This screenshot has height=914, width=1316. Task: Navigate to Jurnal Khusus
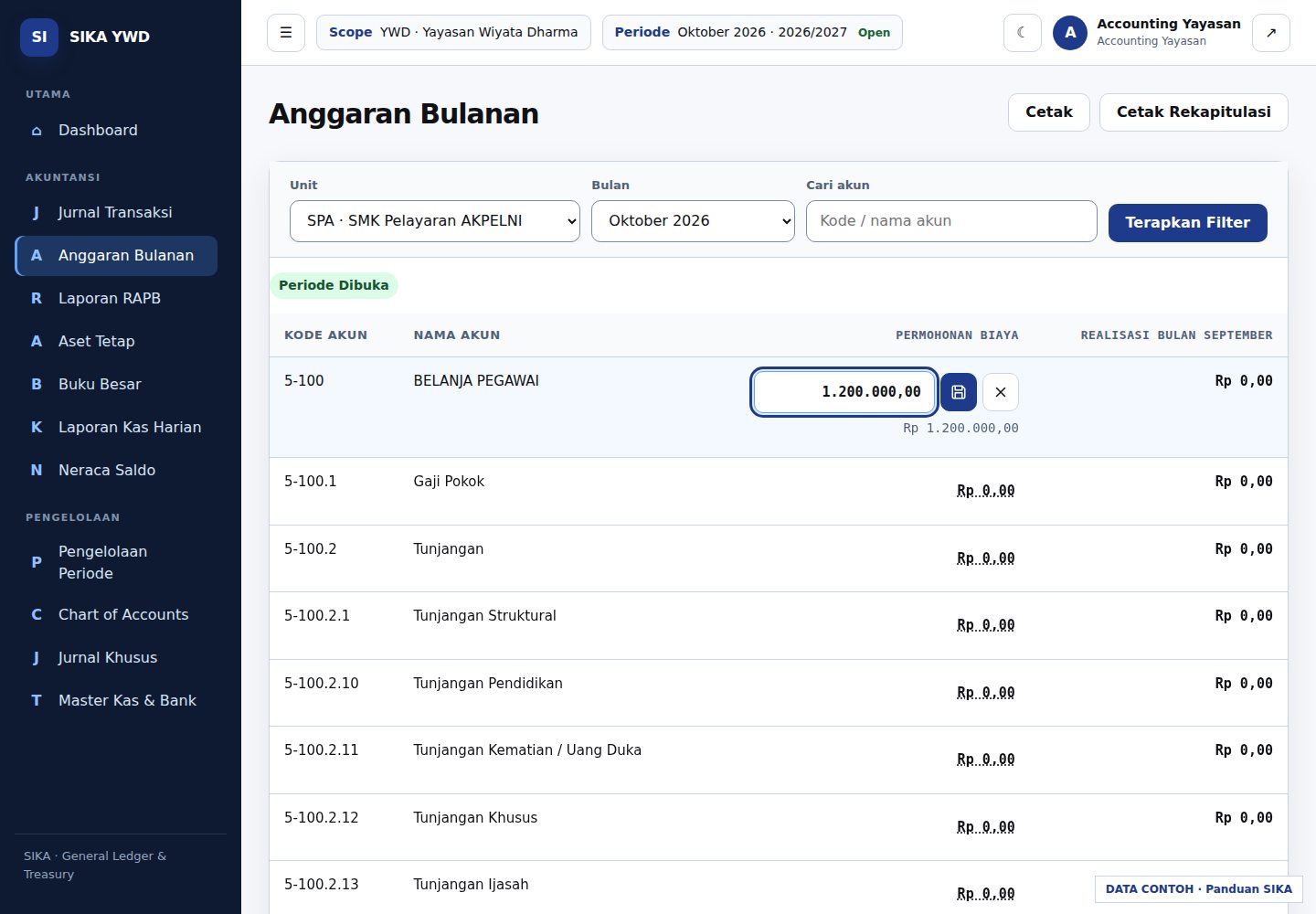116,658
